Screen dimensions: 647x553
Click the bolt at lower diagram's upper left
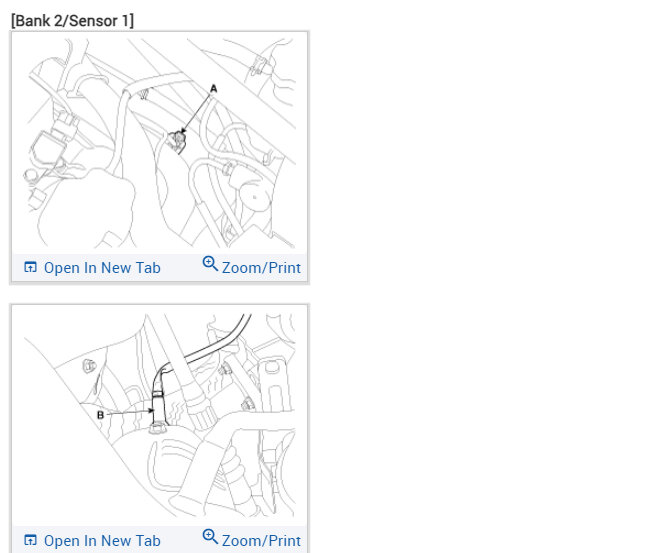tap(89, 366)
